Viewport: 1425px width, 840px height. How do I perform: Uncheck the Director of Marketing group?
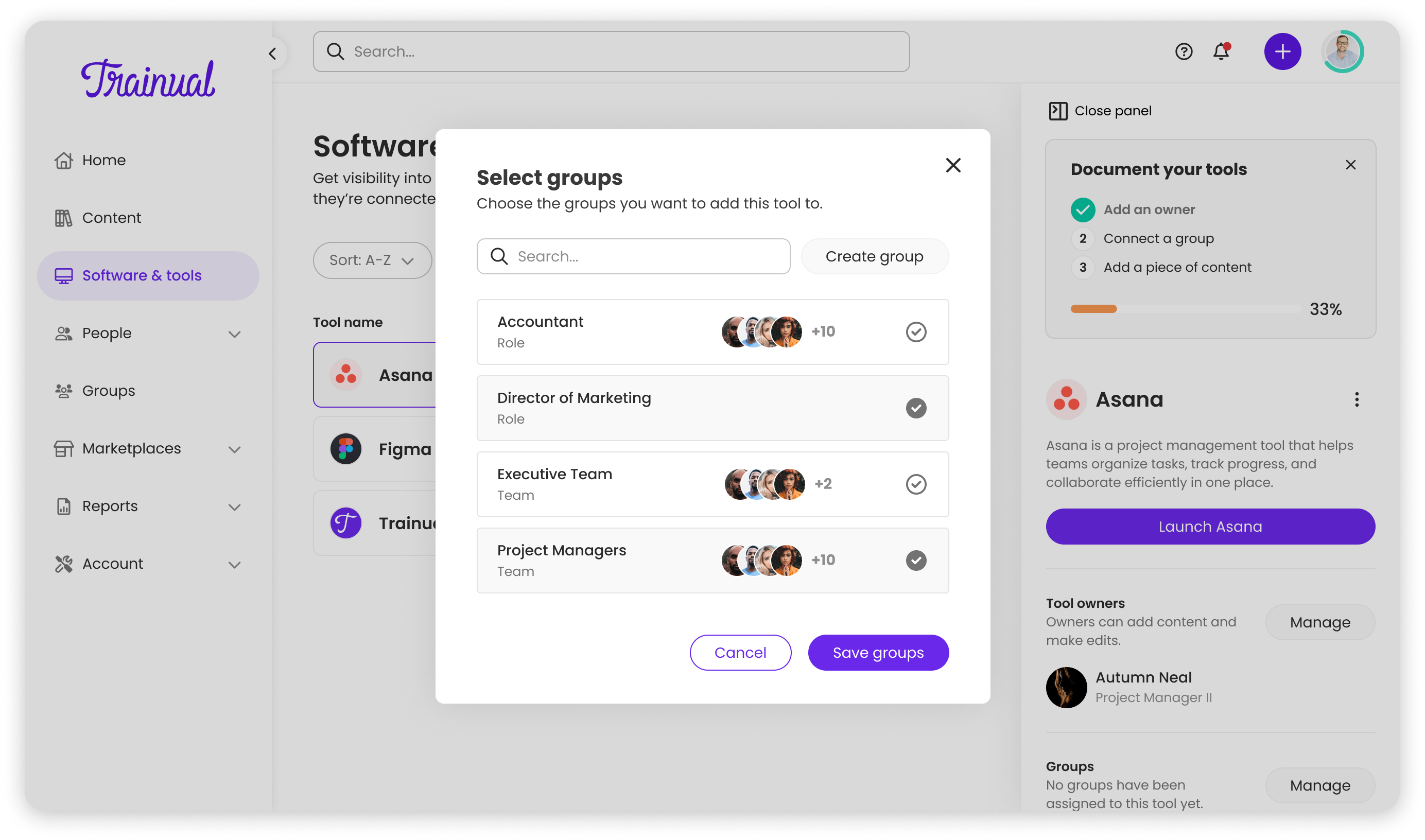point(915,408)
